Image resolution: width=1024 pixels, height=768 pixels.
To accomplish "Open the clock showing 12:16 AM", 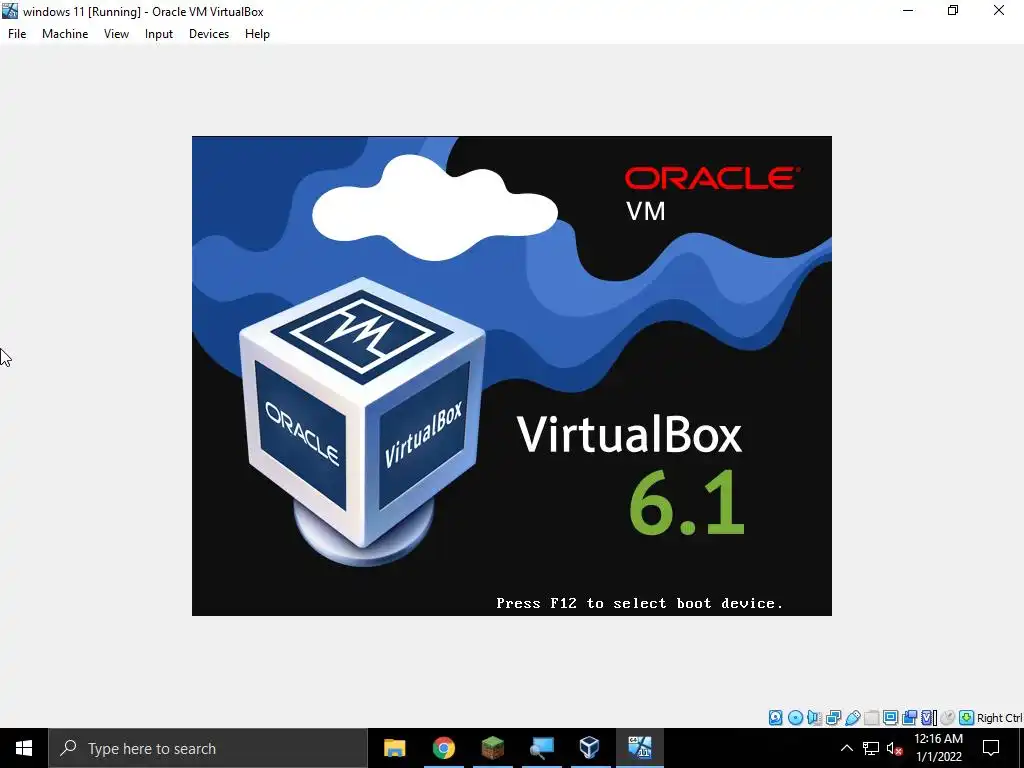I will click(x=938, y=748).
